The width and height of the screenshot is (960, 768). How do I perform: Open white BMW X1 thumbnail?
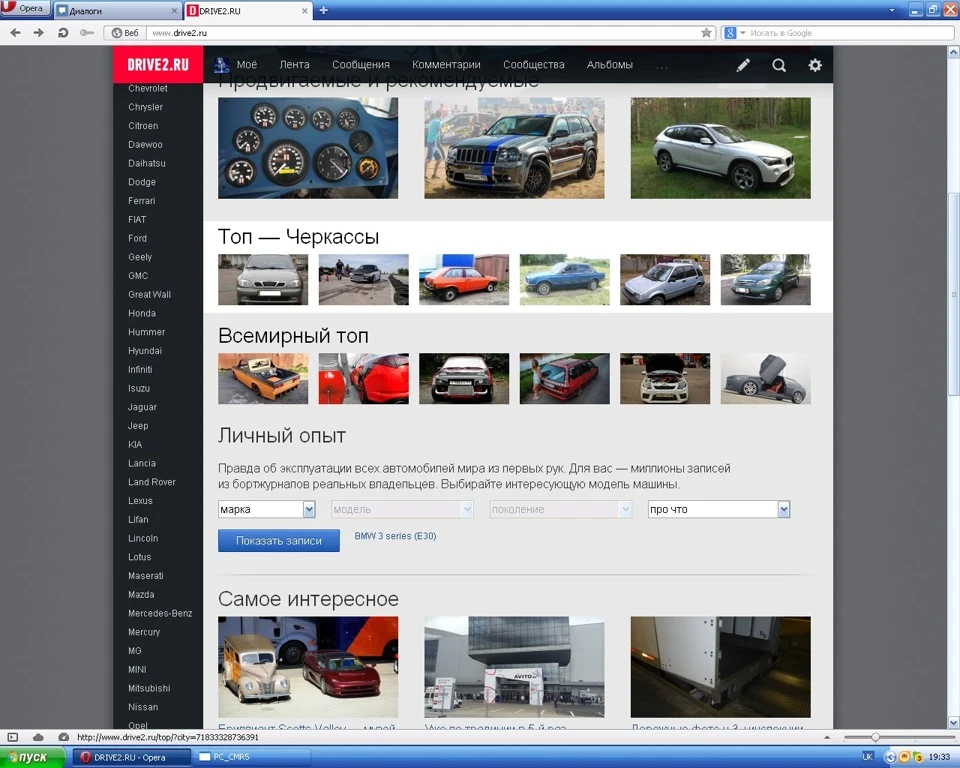point(721,148)
